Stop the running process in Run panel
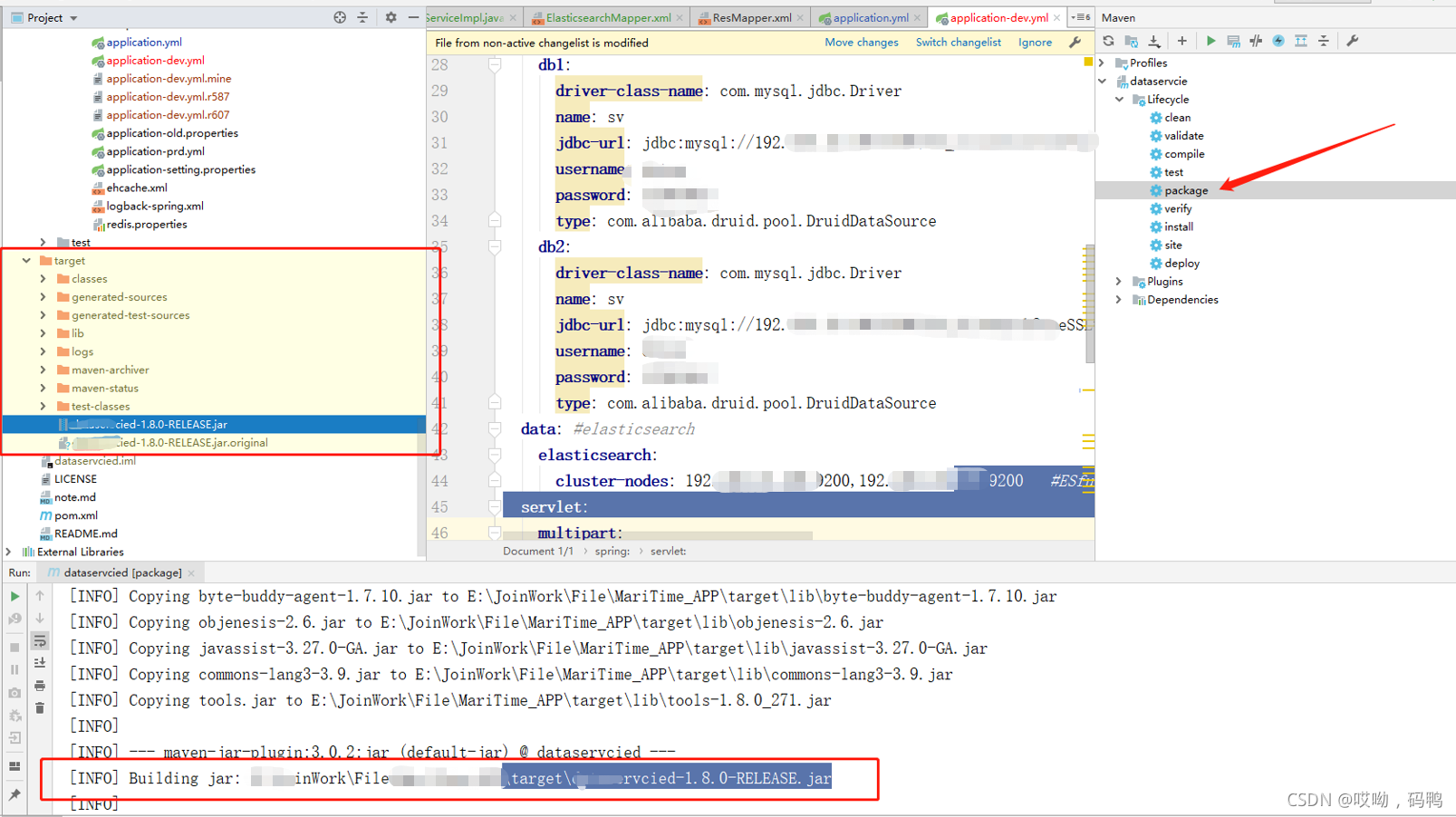The height and width of the screenshot is (817, 1456). coord(14,648)
